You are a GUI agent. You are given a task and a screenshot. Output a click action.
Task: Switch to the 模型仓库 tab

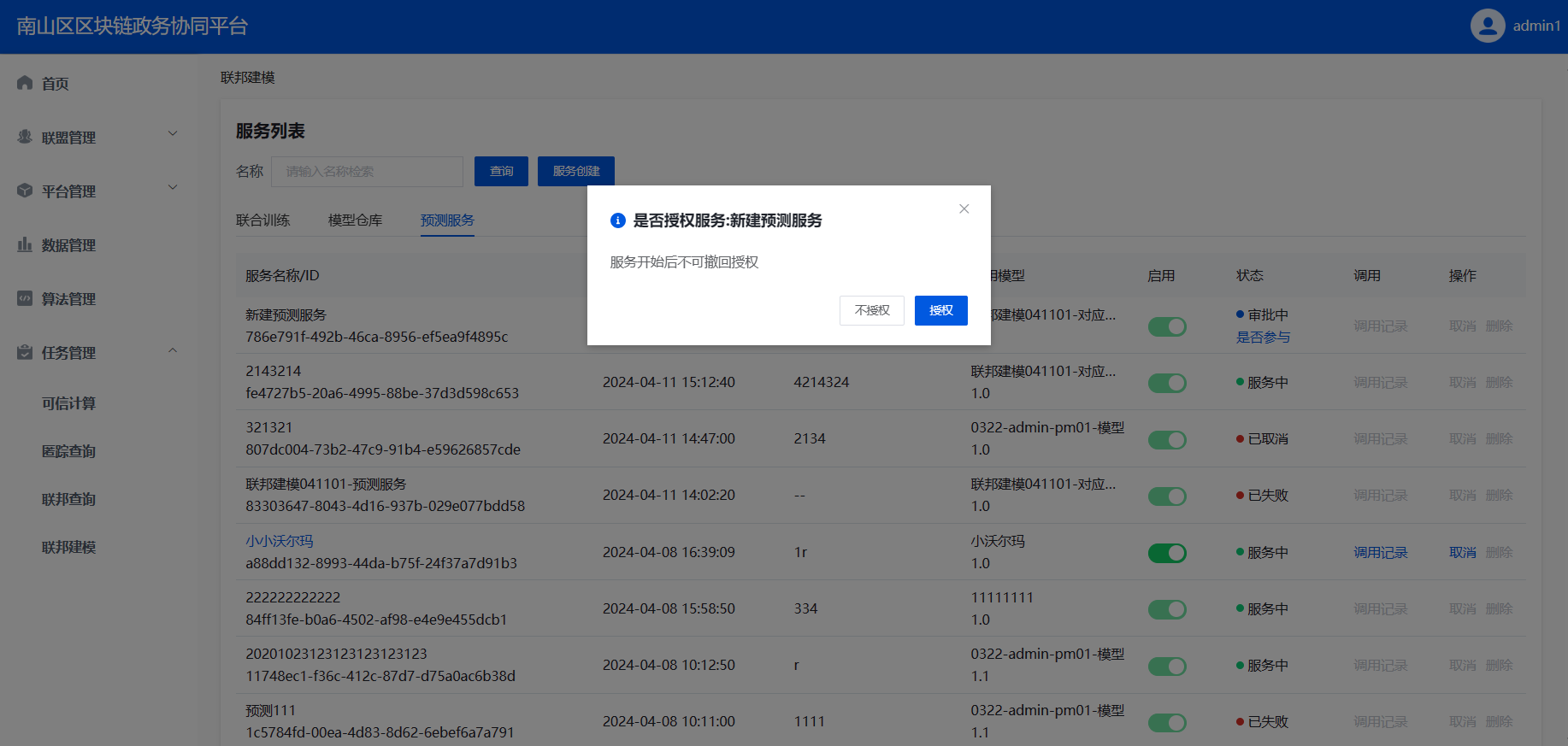point(355,220)
